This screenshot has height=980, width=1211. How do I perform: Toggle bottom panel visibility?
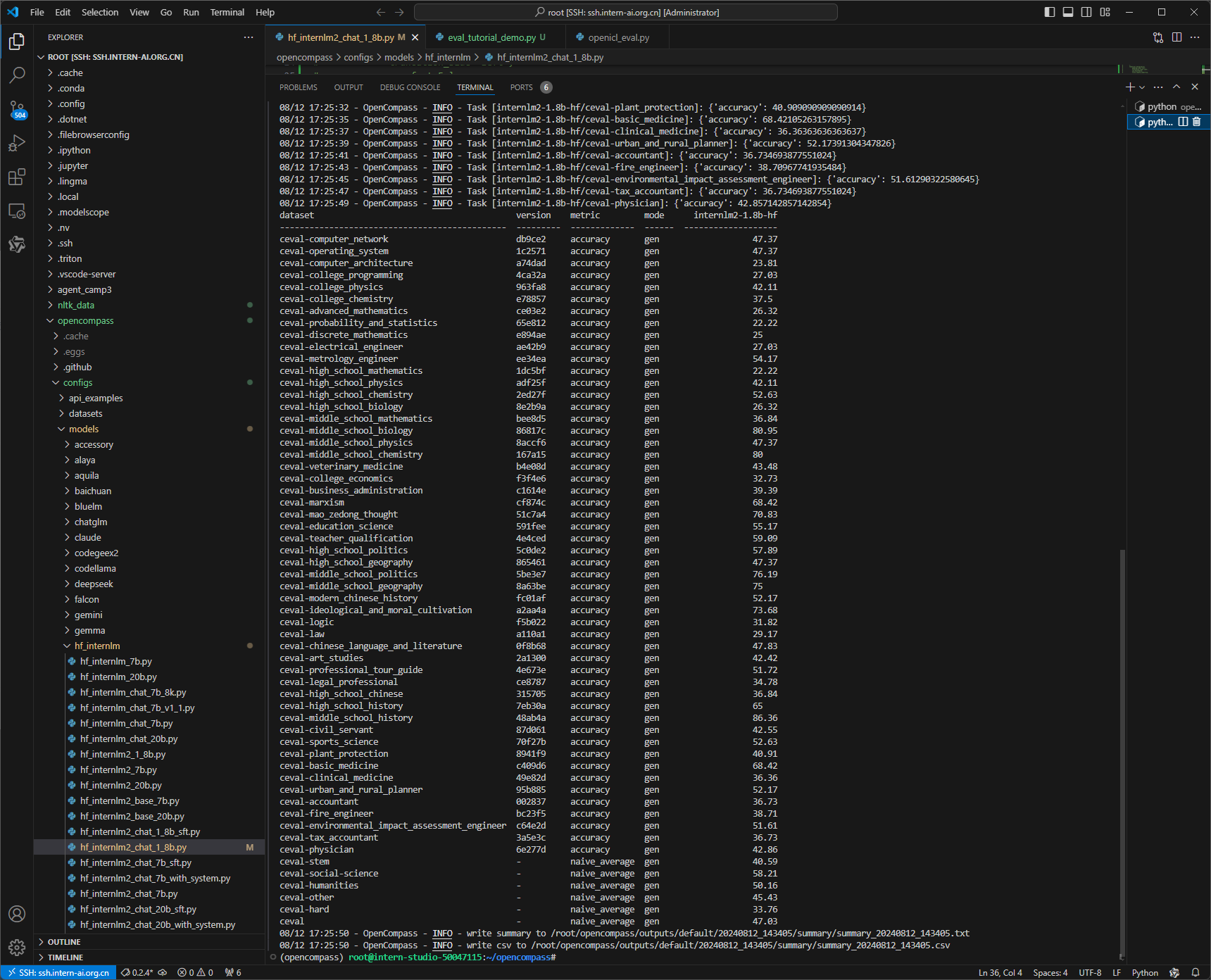[1068, 12]
